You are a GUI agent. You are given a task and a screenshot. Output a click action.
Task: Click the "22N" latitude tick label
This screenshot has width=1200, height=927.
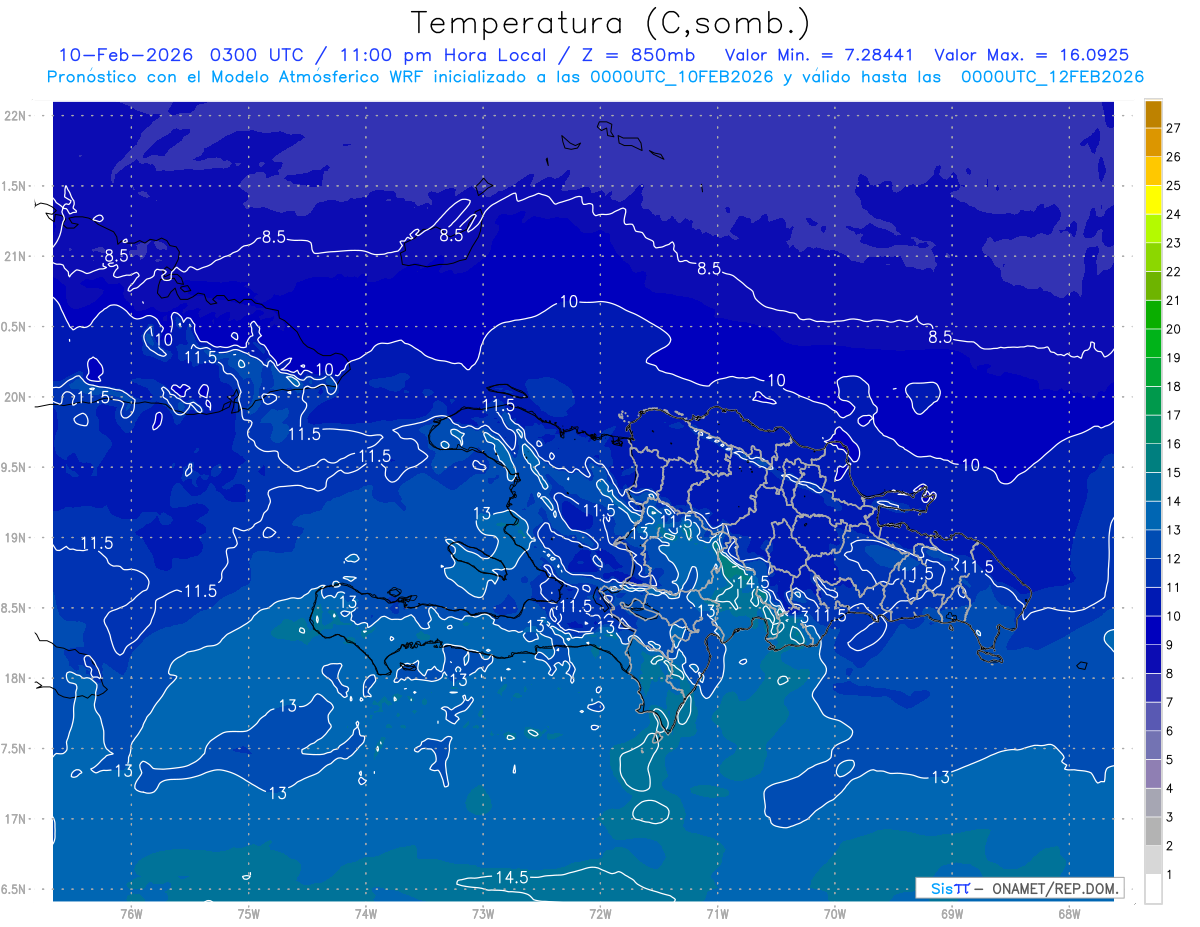click(x=16, y=116)
